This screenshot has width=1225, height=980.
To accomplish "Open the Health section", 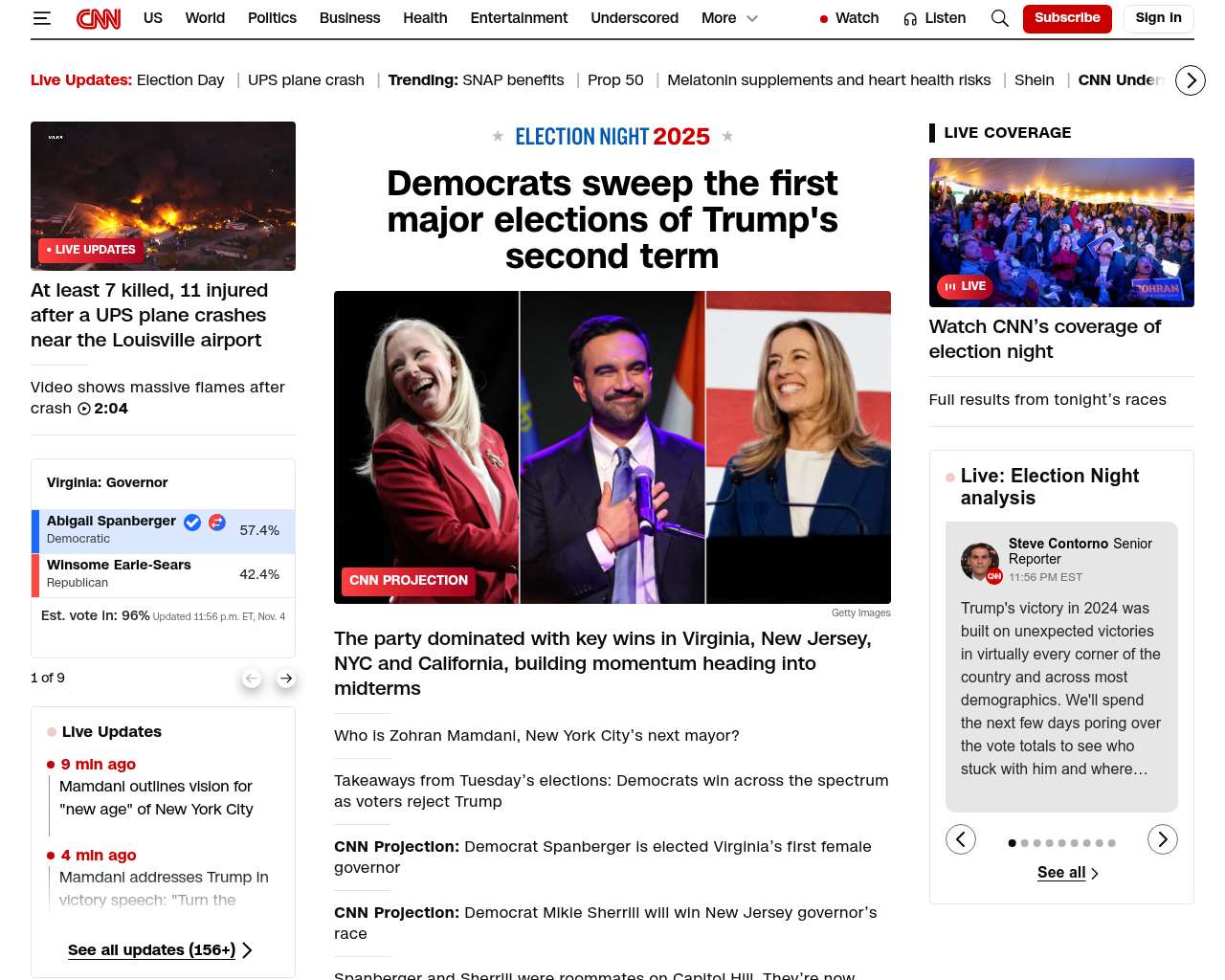I will [425, 18].
